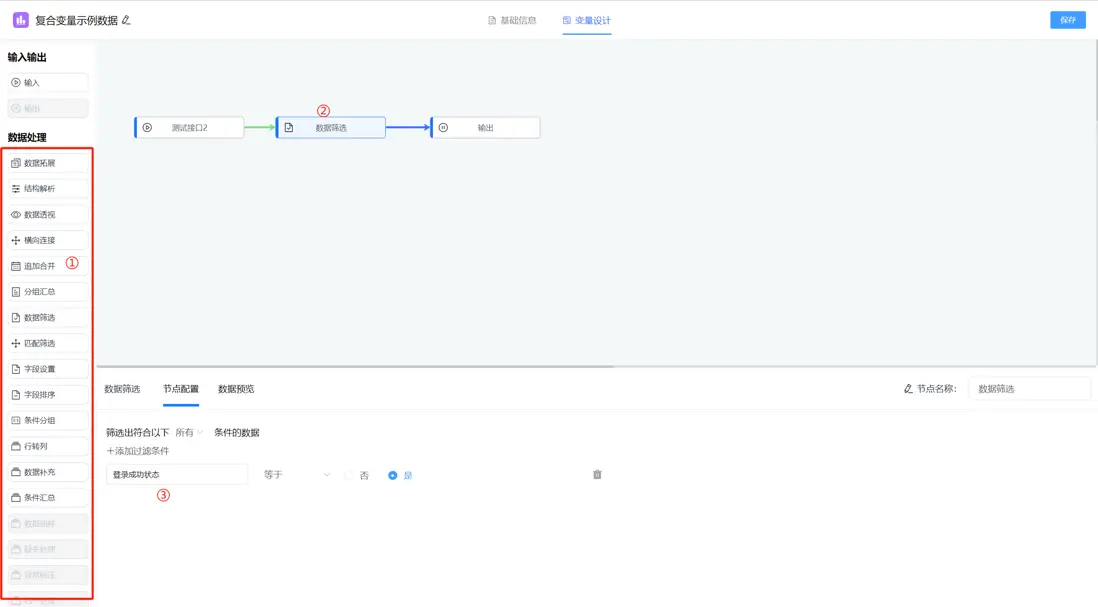Click the 数据处理 section heading
1098x607 pixels.
[x=27, y=137]
